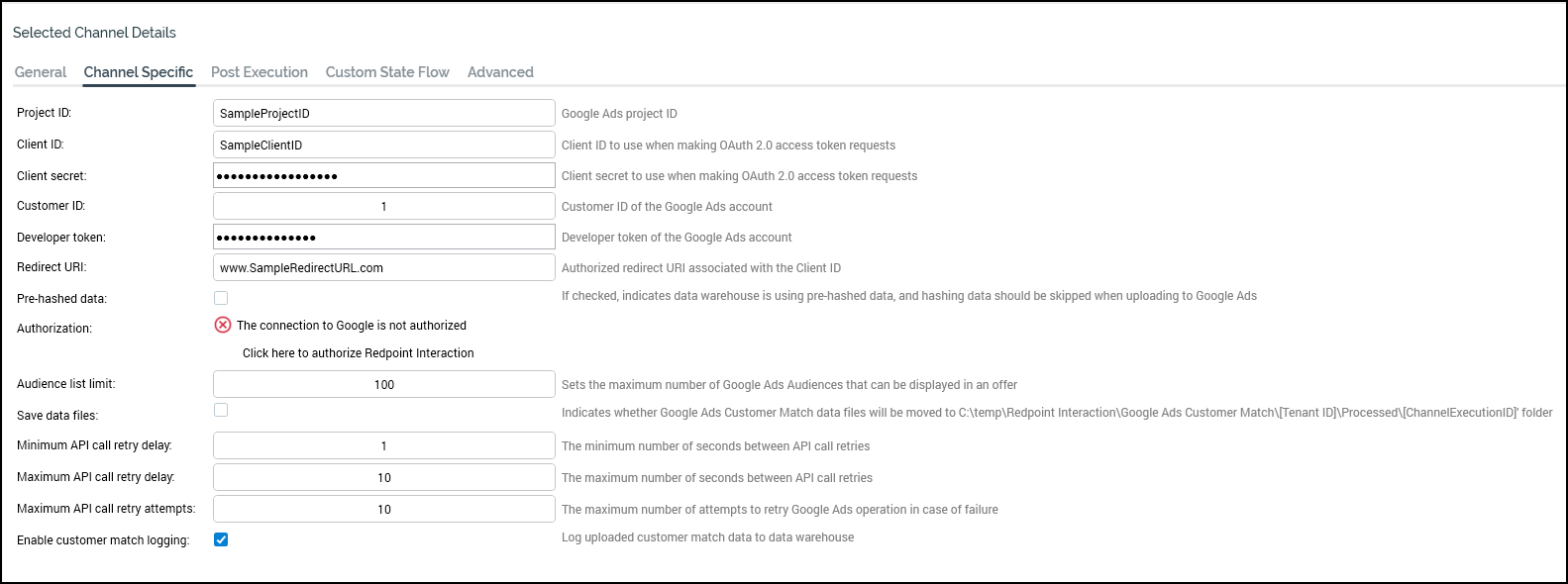Click the Audience list limit field
The image size is (1568, 584).
coord(383,384)
